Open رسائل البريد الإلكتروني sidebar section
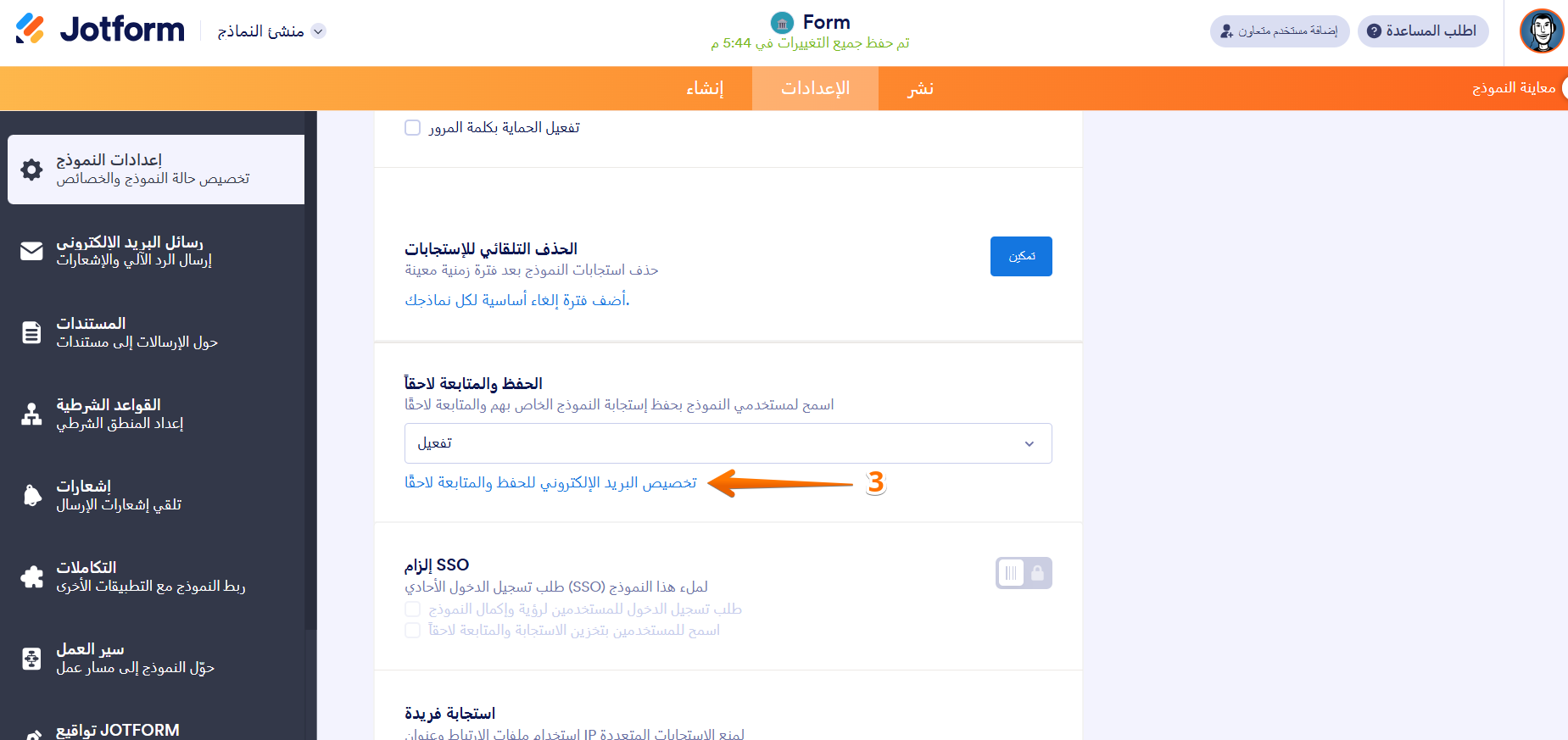Viewport: 1568px width, 740px height. [156, 251]
